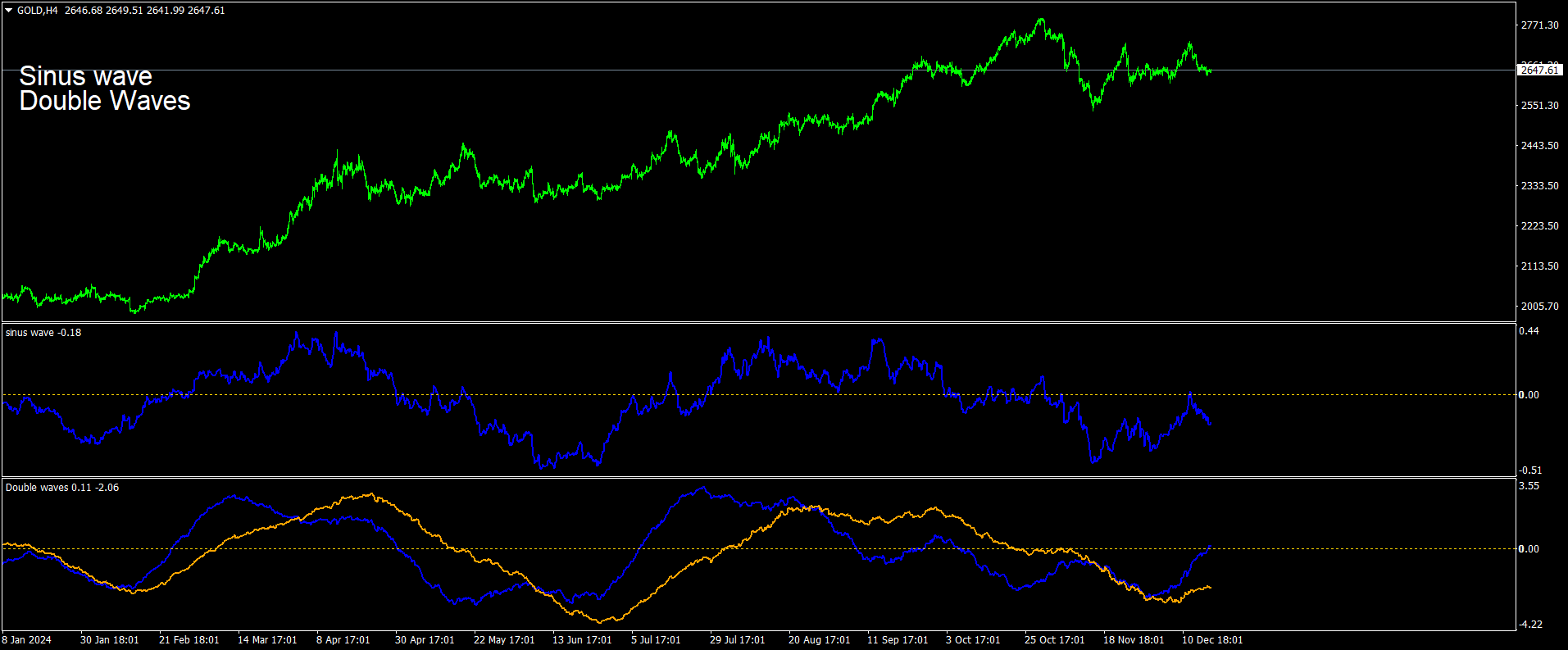Screen dimensions: 1568x650
Task: Click the '29 Jul 17:01' time axis label
Action: [x=738, y=640]
